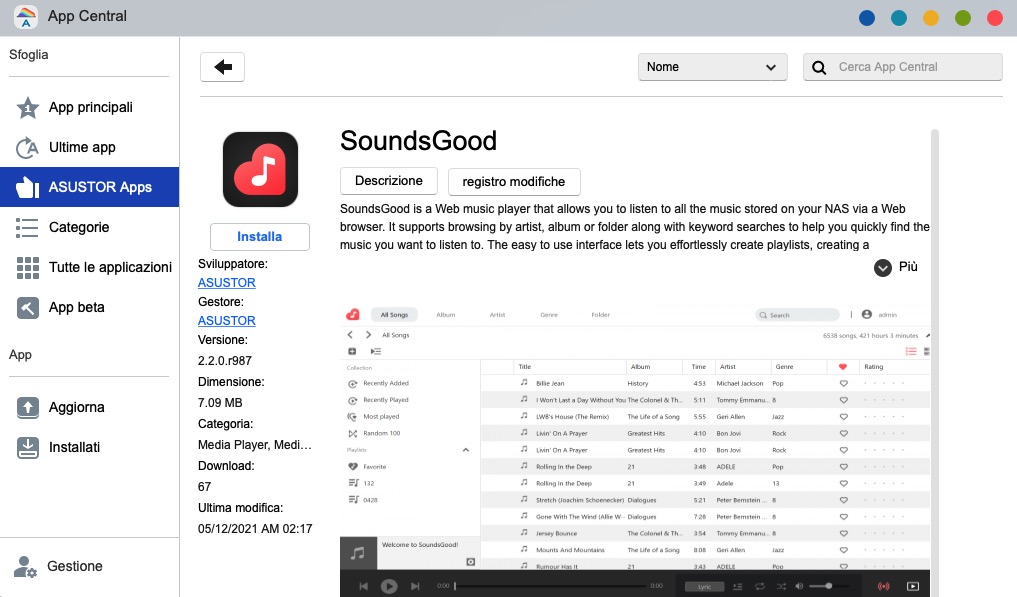Open the Nome sort dropdown
This screenshot has height=597, width=1017.
[x=712, y=67]
